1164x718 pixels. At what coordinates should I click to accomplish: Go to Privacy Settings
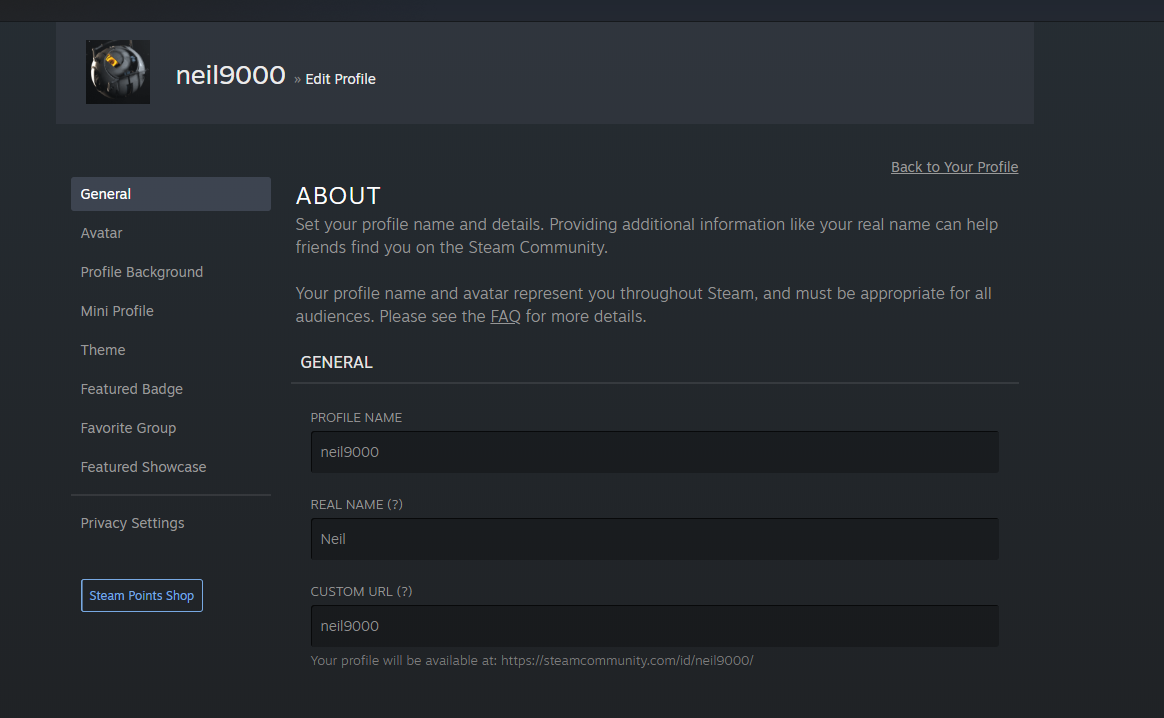pyautogui.click(x=132, y=523)
